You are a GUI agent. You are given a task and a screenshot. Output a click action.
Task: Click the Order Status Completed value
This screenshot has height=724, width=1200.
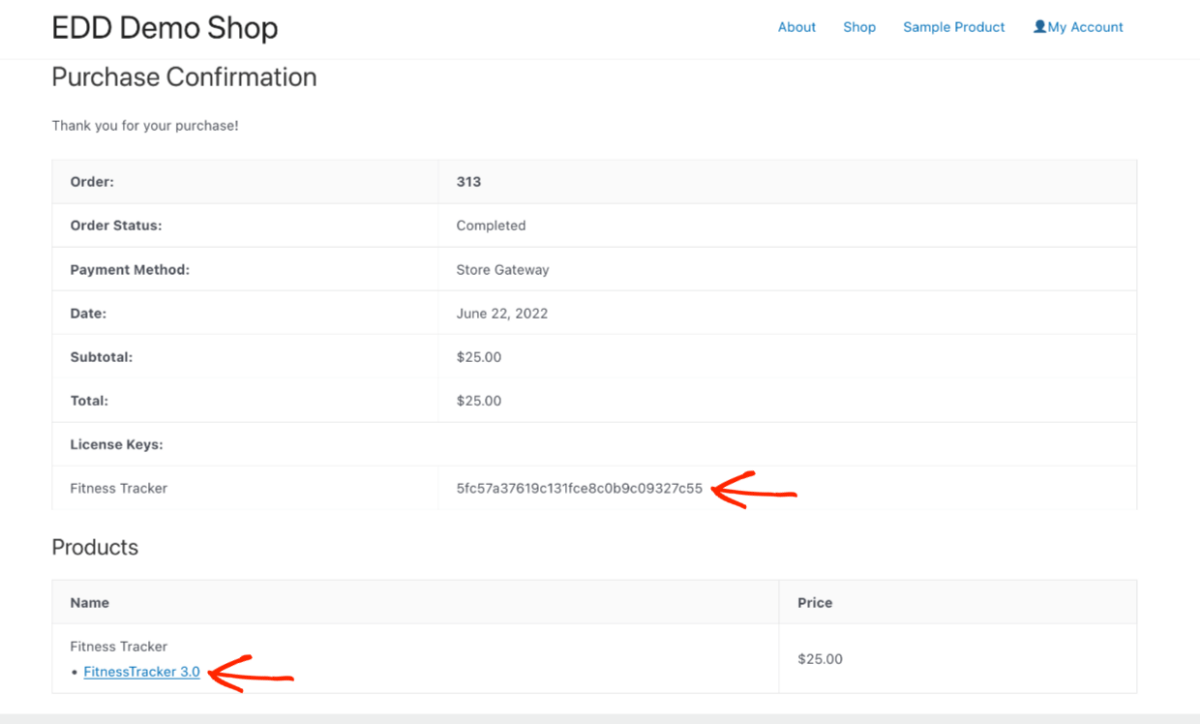[491, 225]
